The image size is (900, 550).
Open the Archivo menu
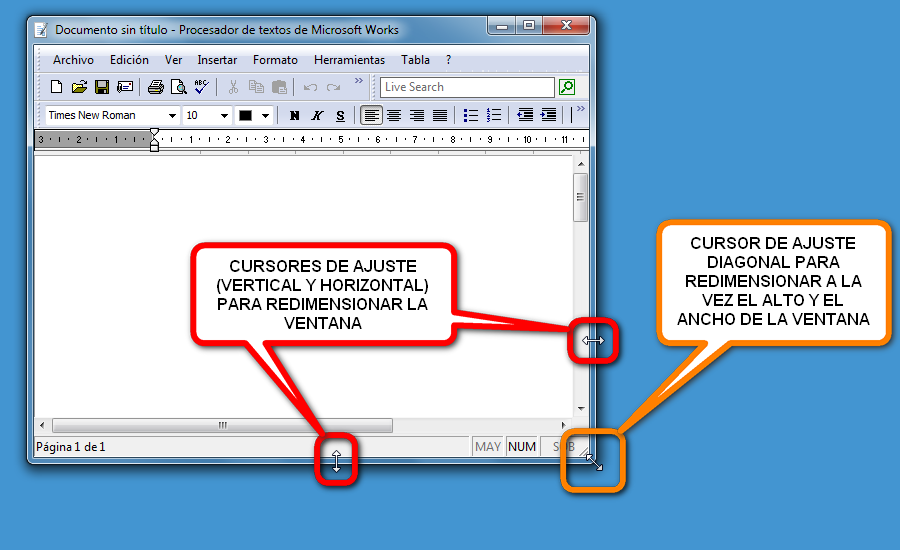tap(73, 60)
